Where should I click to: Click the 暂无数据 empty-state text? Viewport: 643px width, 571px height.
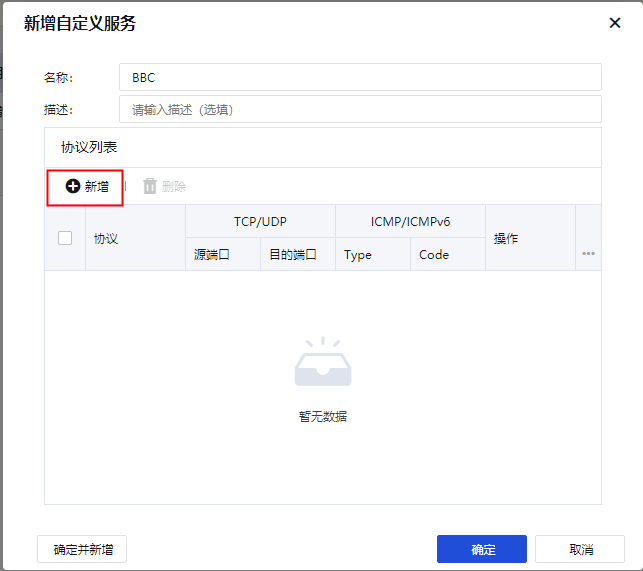323,416
